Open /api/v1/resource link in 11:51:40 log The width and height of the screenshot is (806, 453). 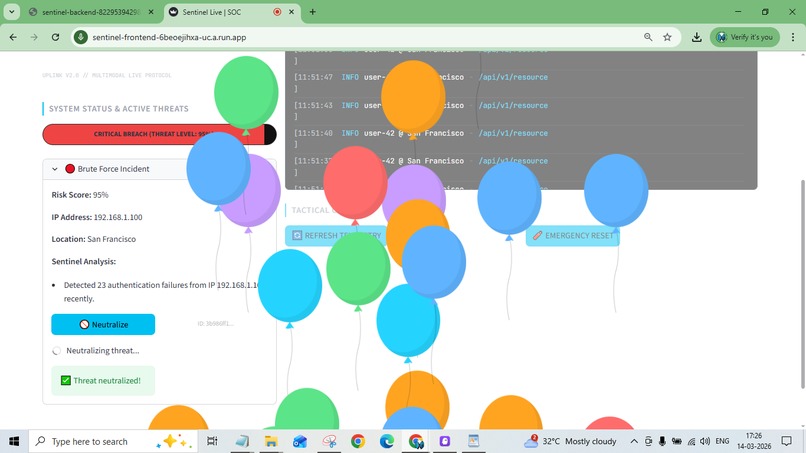point(513,133)
